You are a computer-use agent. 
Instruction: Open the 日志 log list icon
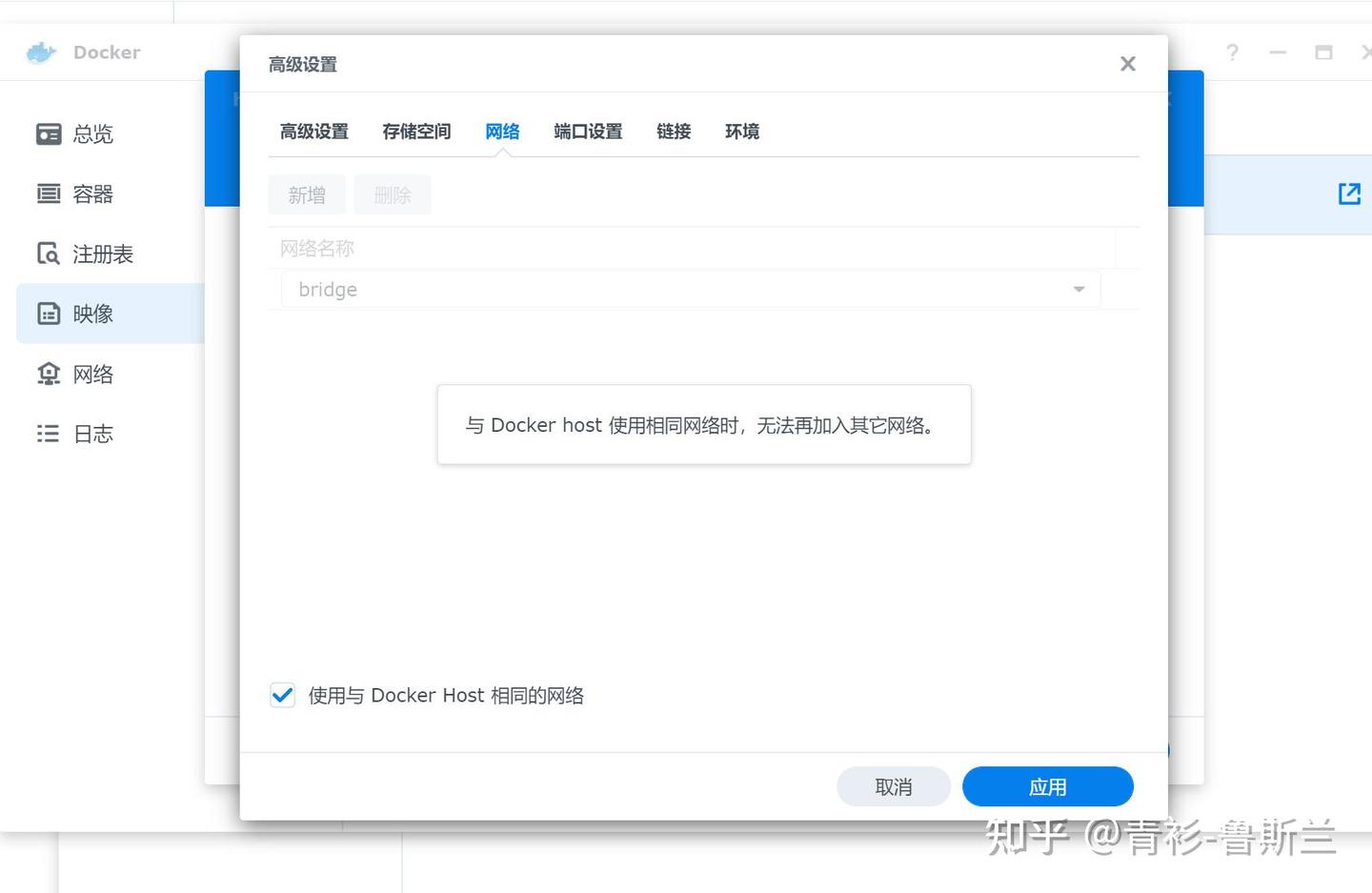49,434
